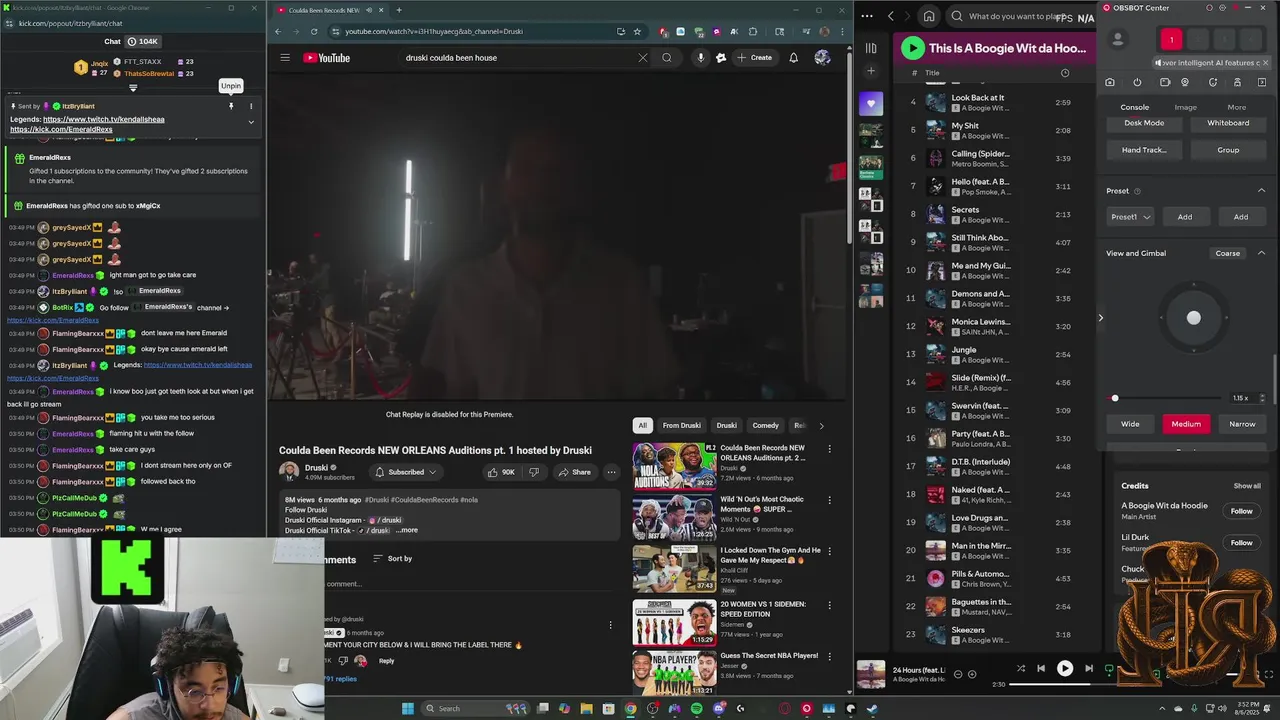The width and height of the screenshot is (1280, 720).
Task: Open the Subscribed dropdown for Druski
Action: [x=405, y=472]
